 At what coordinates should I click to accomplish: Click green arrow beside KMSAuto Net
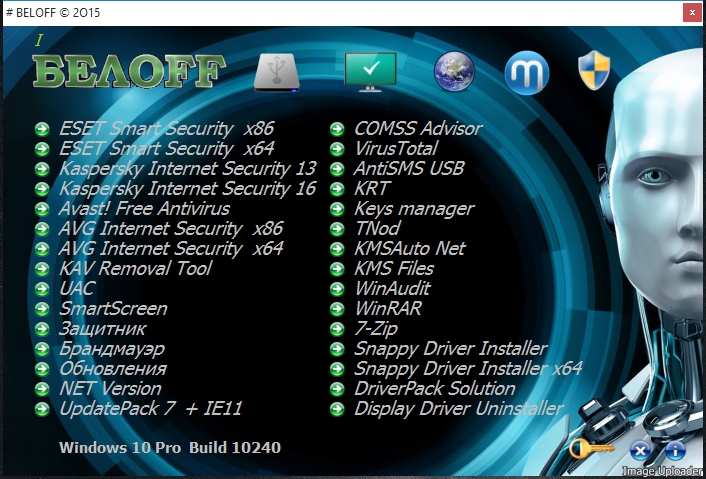(337, 249)
